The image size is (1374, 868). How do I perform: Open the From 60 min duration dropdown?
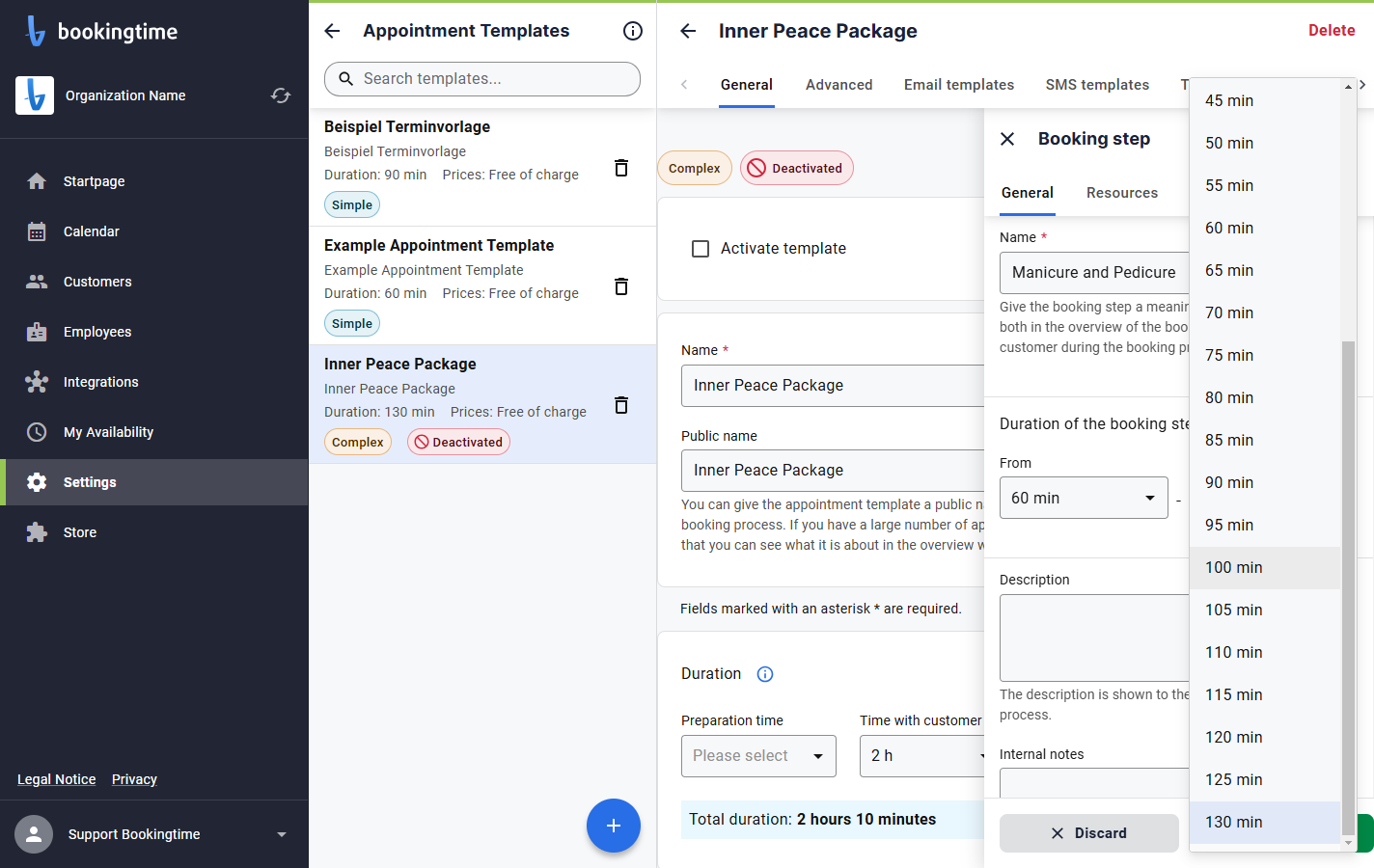1084,498
